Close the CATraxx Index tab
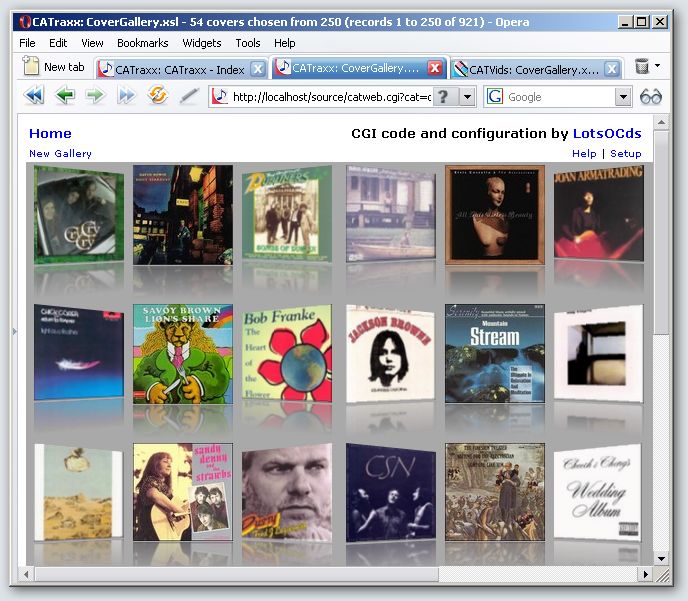The width and height of the screenshot is (688, 601). pyautogui.click(x=257, y=69)
